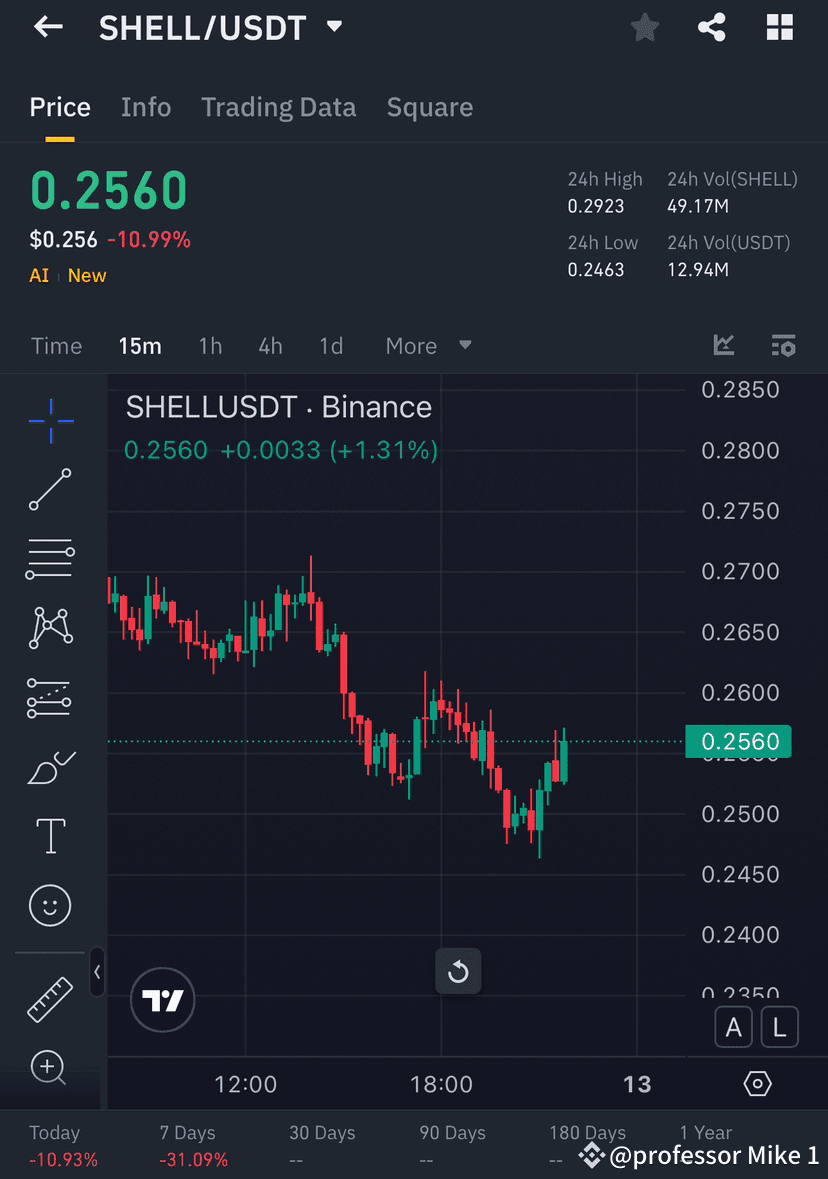
Task: Collapse the drawing tools sidebar chevron
Action: pos(97,972)
